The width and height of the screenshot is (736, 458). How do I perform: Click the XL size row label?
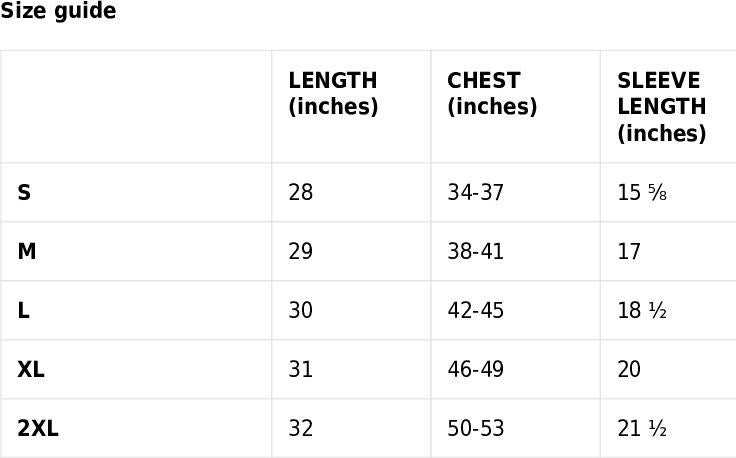pyautogui.click(x=31, y=369)
